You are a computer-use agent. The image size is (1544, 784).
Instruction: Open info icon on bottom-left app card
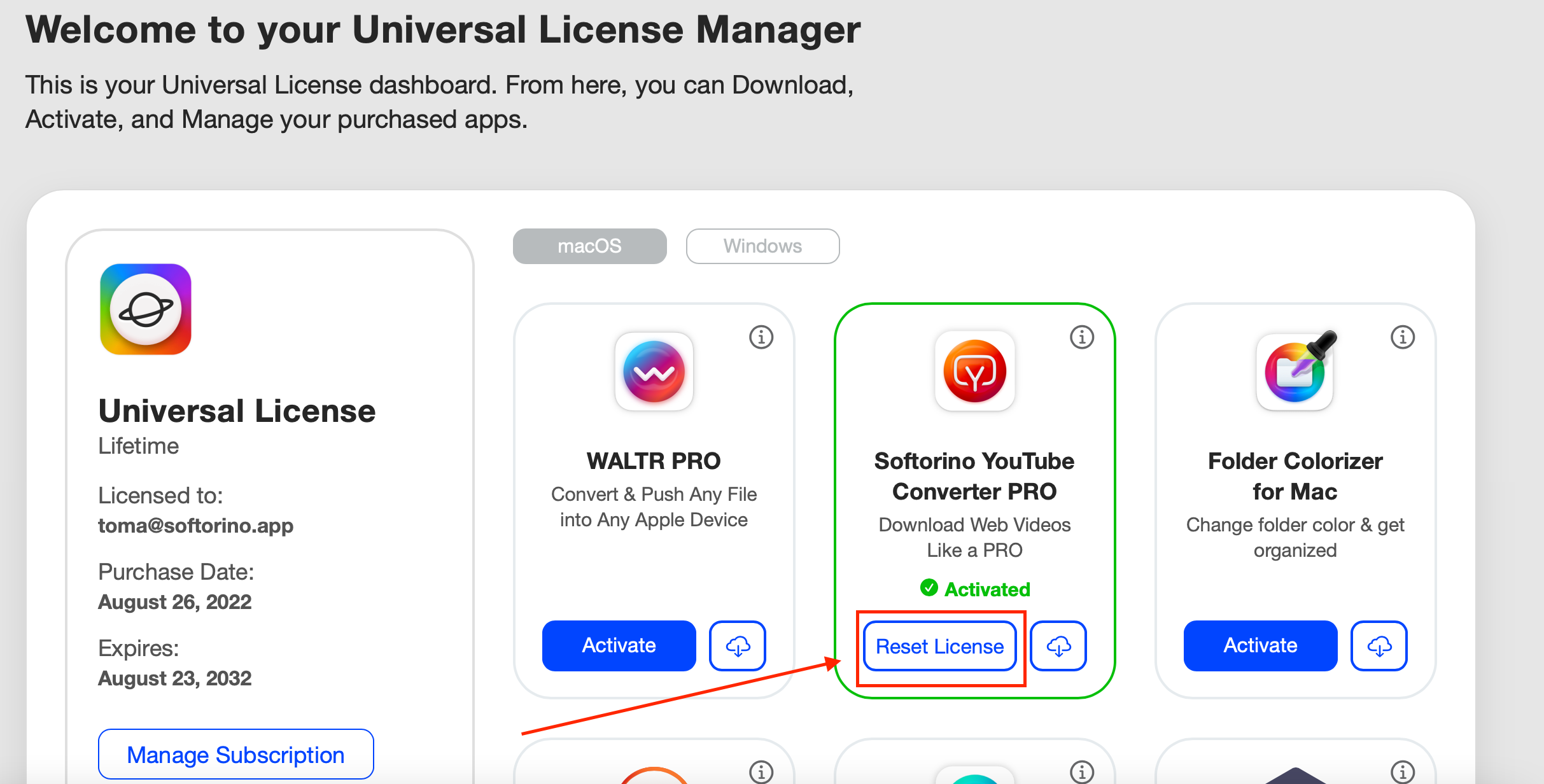[x=761, y=771]
